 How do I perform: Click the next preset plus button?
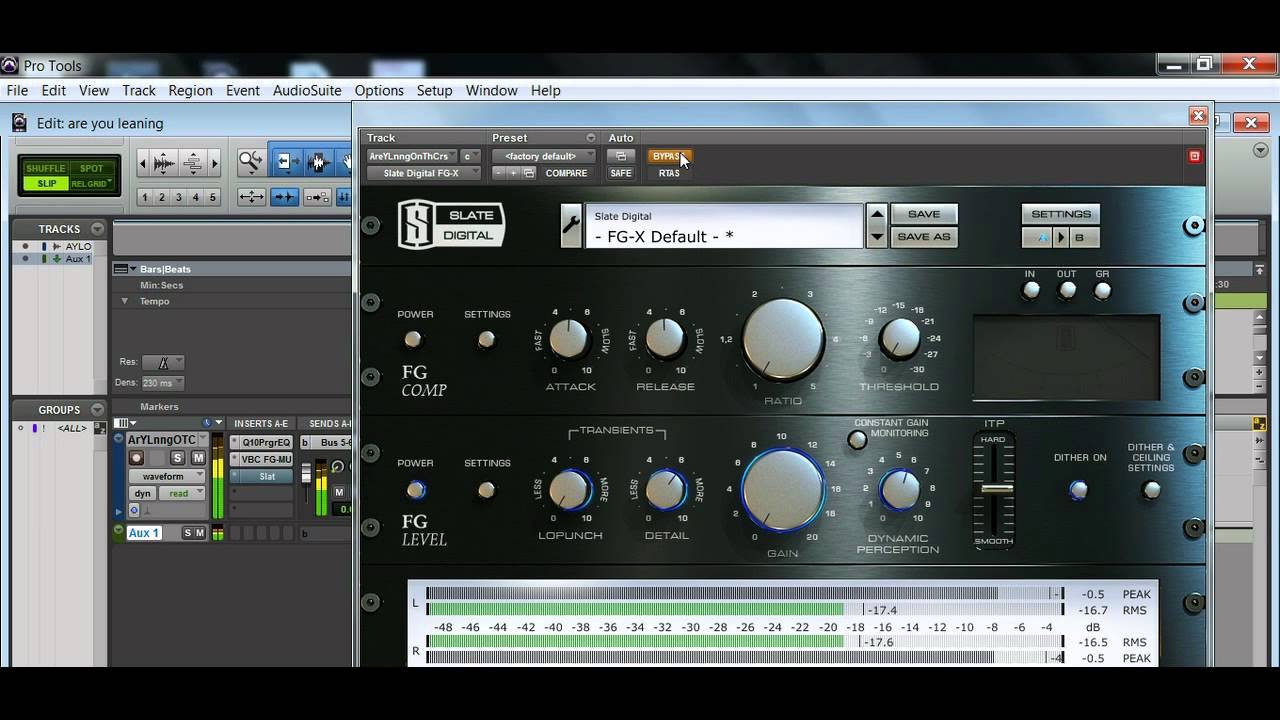(514, 173)
